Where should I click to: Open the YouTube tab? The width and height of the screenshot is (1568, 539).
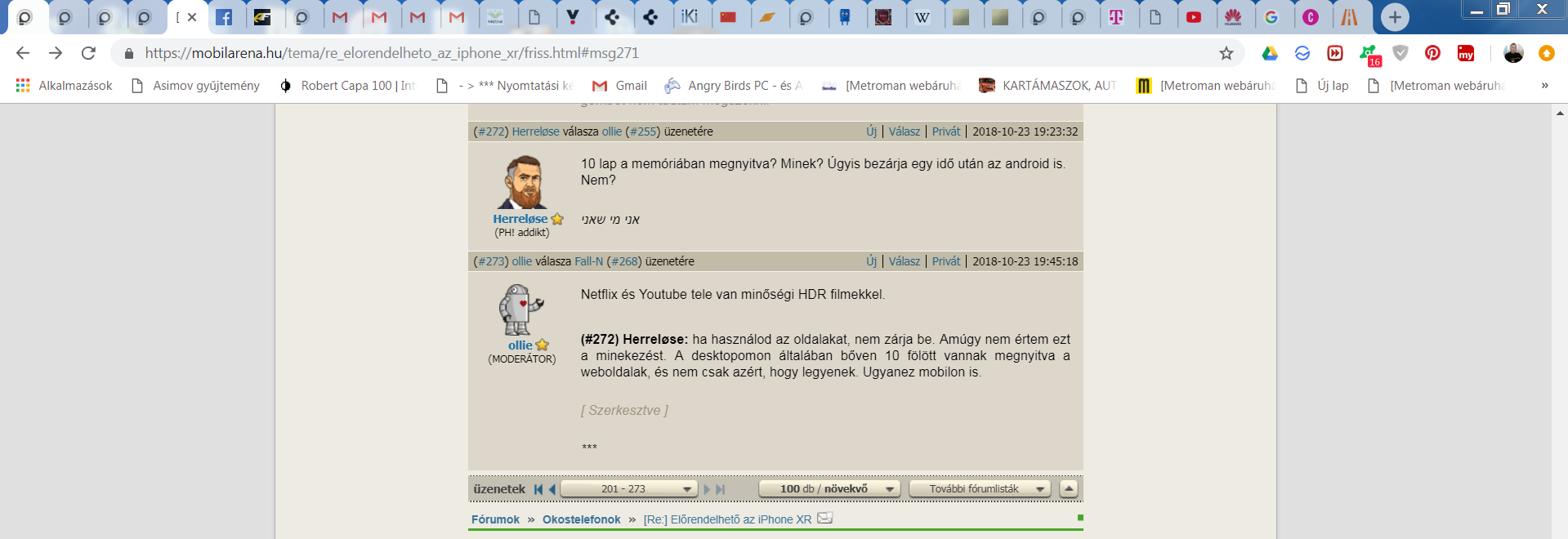coord(1194,17)
